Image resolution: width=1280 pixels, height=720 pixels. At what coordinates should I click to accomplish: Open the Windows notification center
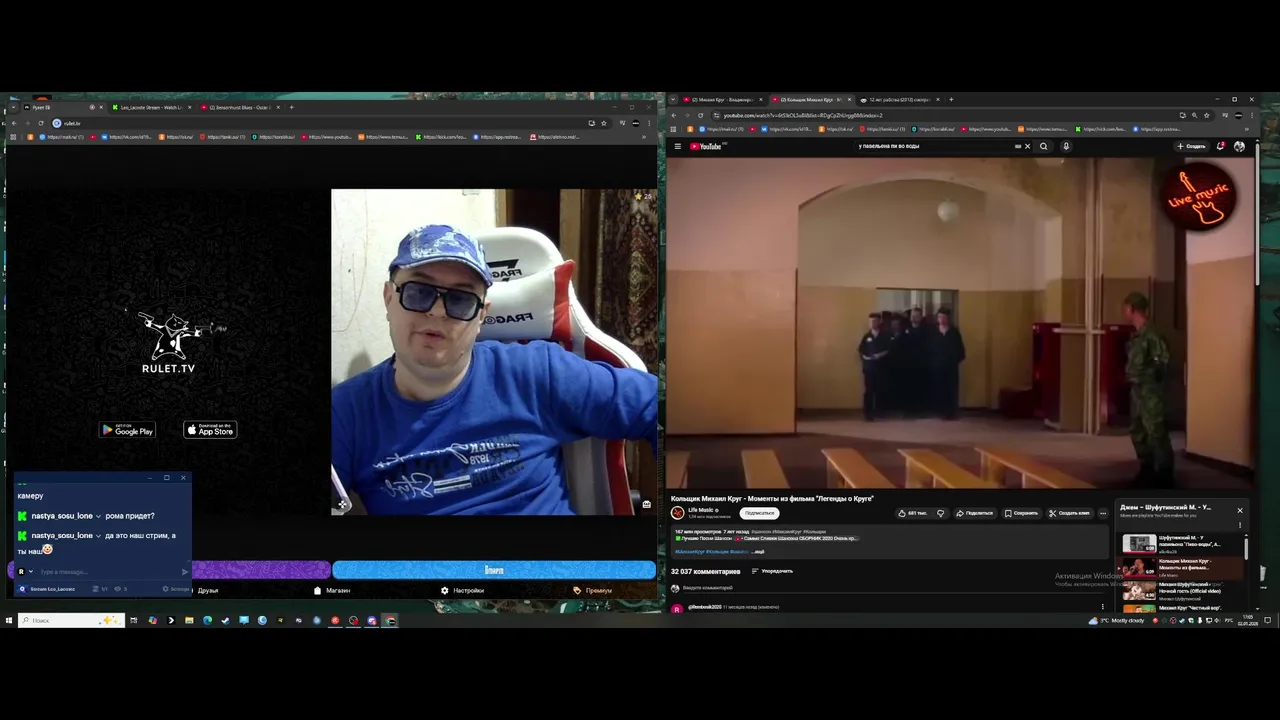click(1268, 620)
